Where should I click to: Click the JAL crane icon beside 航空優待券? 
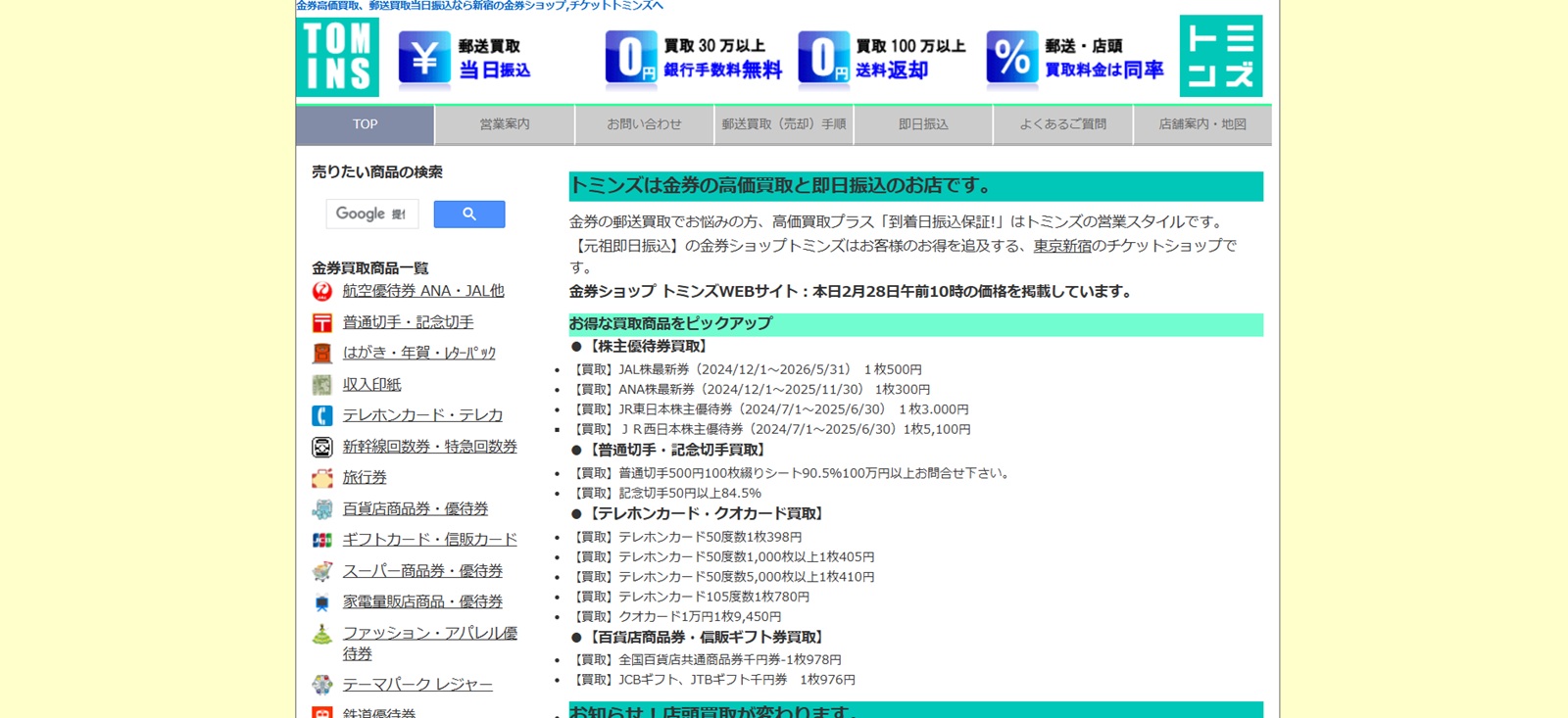[321, 291]
